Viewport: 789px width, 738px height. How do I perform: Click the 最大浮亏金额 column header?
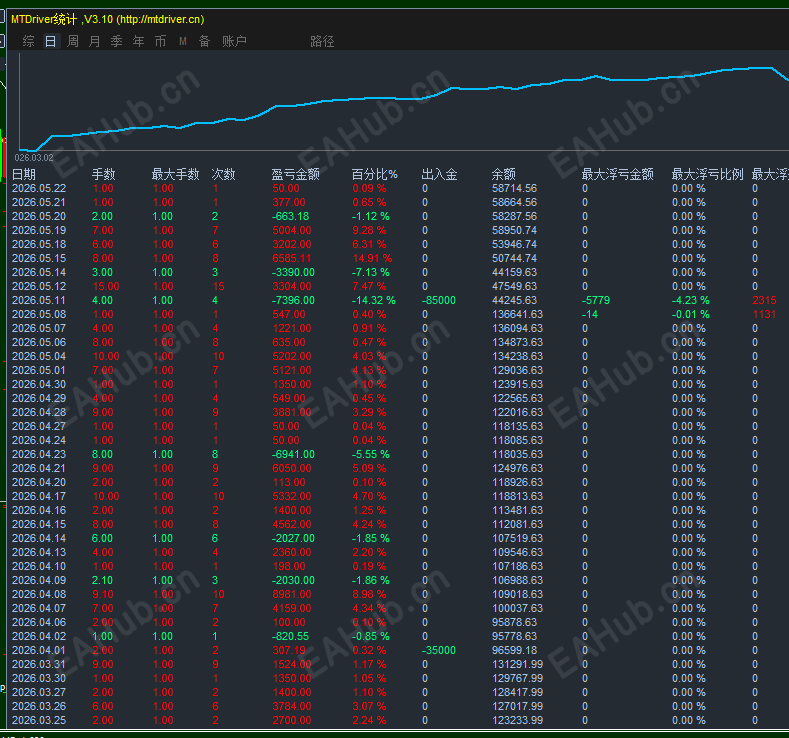pos(618,175)
